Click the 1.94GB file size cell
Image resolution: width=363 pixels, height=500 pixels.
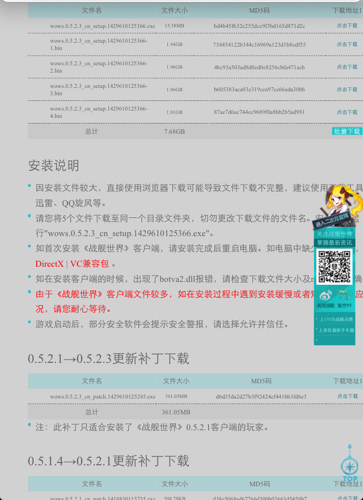174,44
